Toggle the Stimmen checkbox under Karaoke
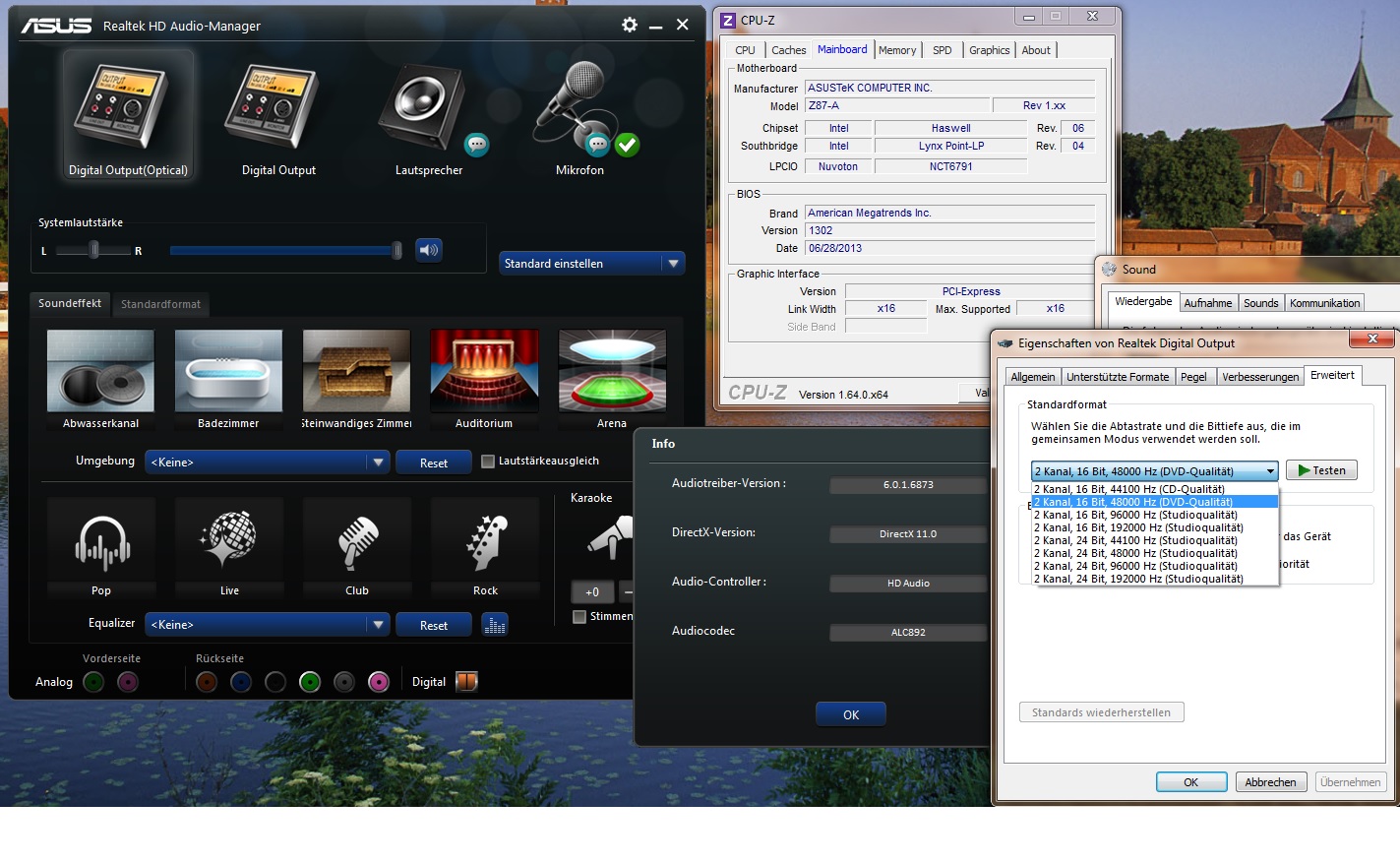The image size is (1400, 864). [579, 617]
